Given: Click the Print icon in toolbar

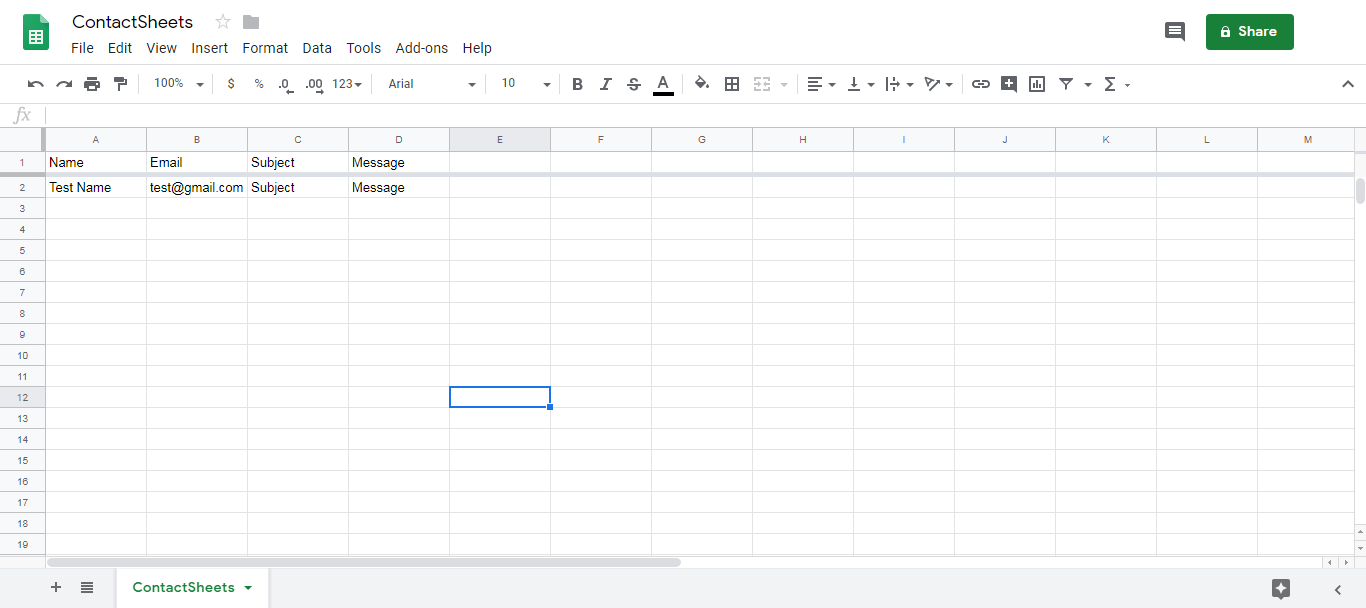Looking at the screenshot, I should [x=92, y=84].
